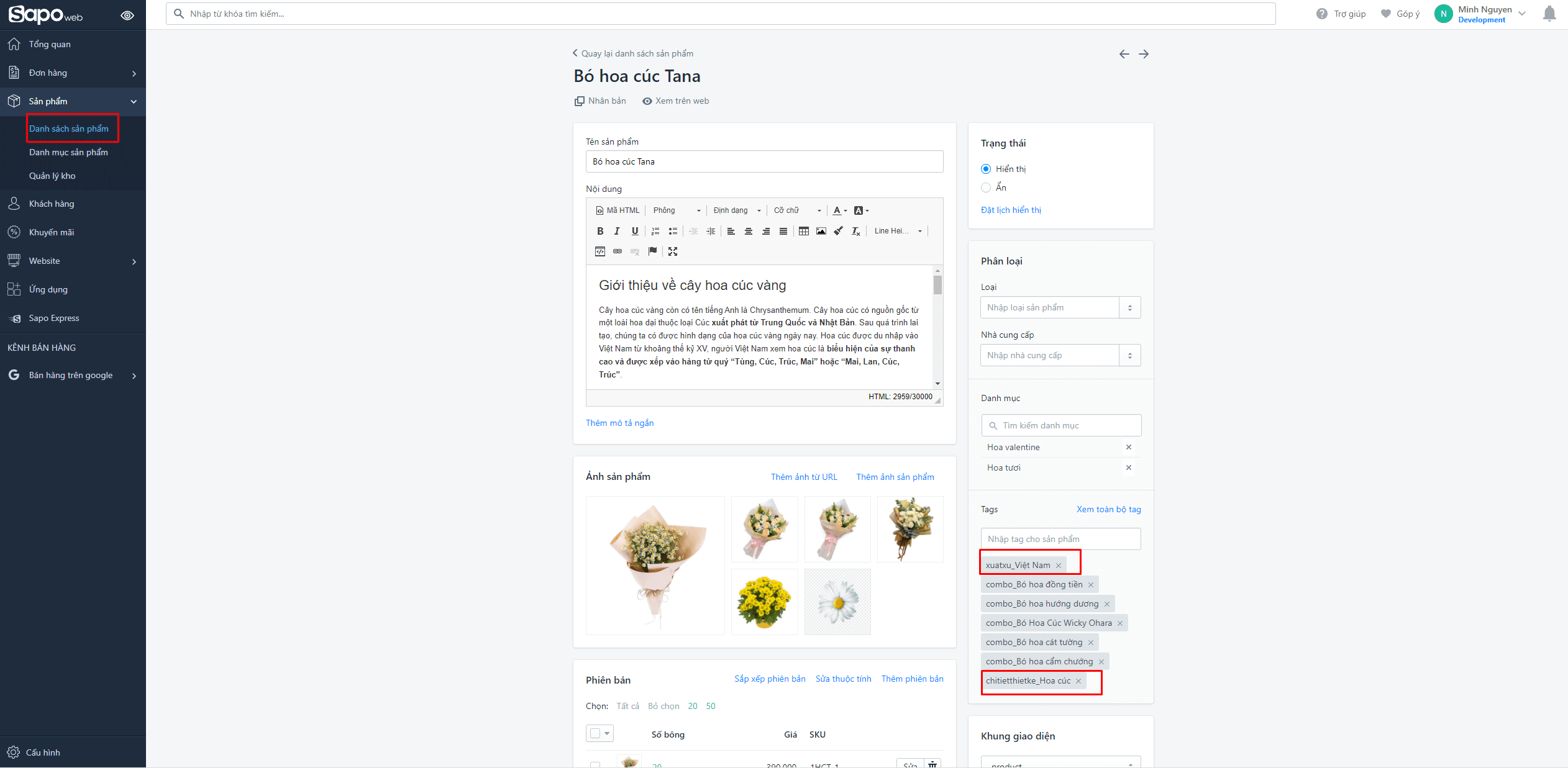Remove the Hoa valentine category
1568x768 pixels.
coord(1129,447)
